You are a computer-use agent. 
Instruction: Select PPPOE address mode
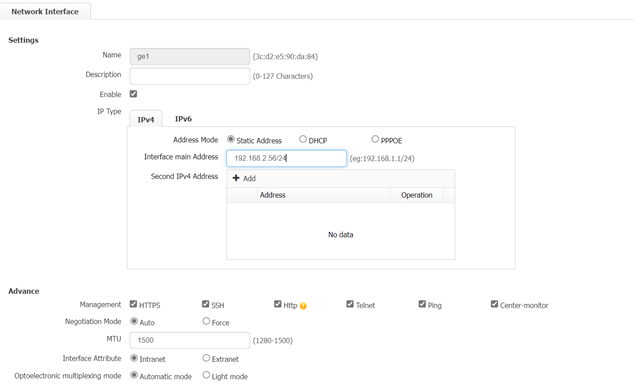coord(375,139)
